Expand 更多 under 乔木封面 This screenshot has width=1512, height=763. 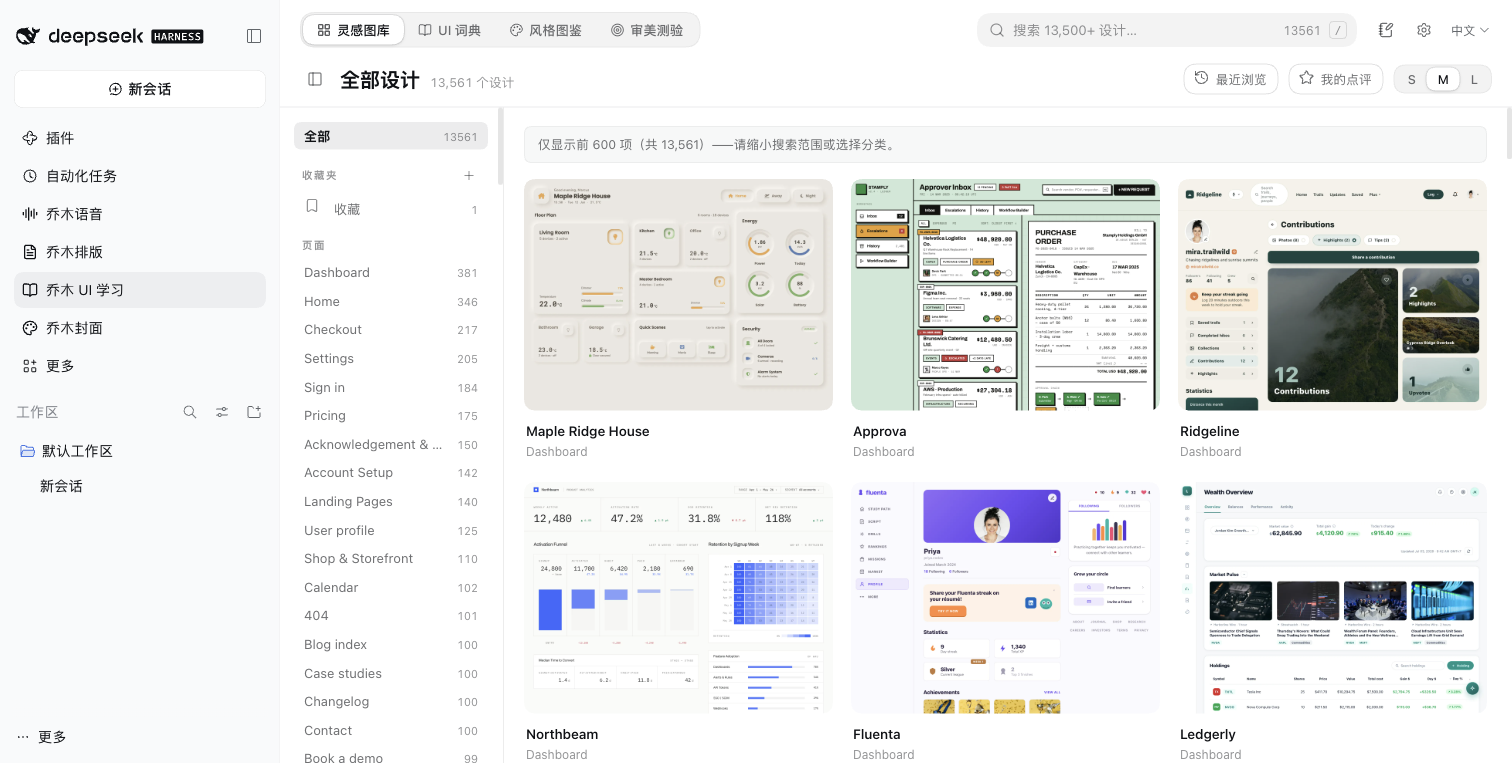[140, 366]
